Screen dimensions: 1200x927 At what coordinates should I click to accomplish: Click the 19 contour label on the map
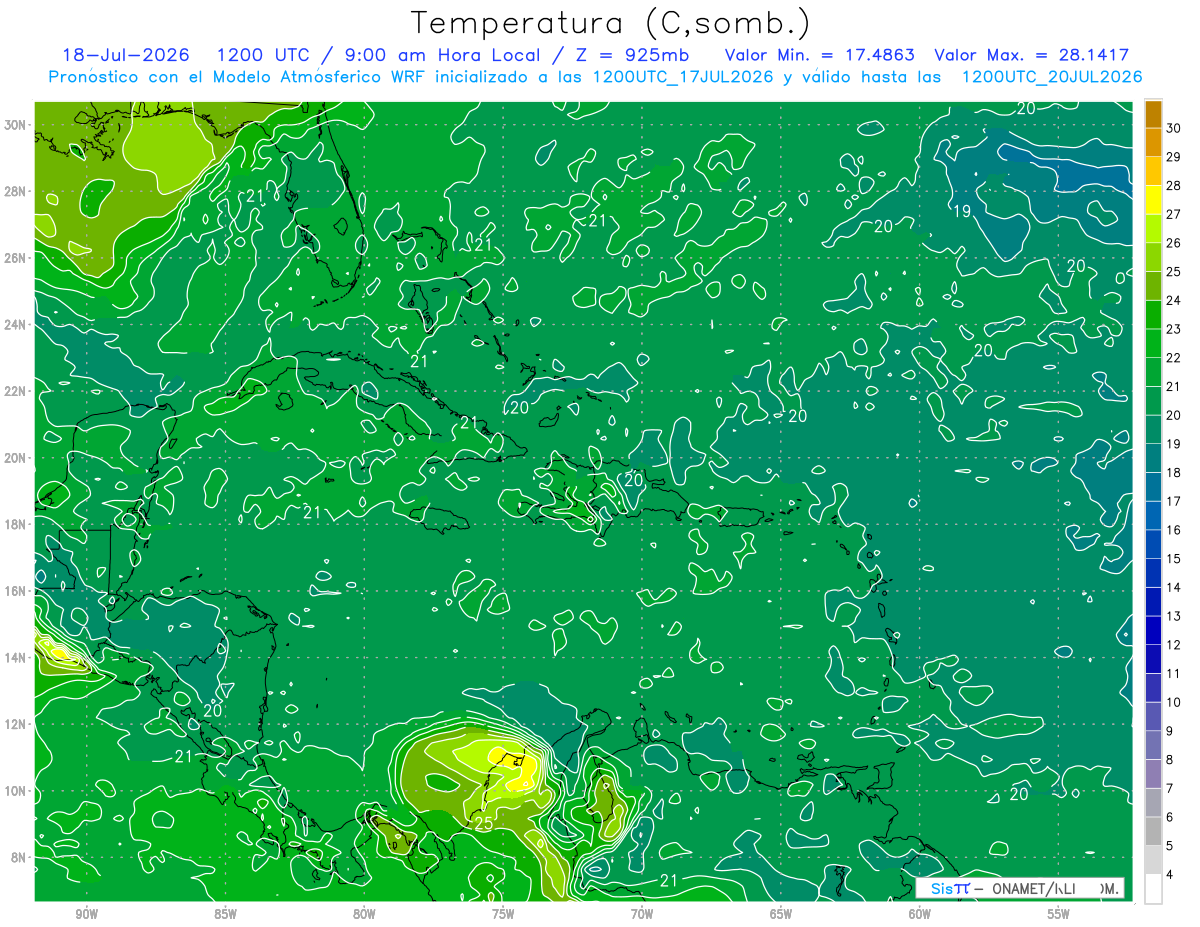(962, 211)
